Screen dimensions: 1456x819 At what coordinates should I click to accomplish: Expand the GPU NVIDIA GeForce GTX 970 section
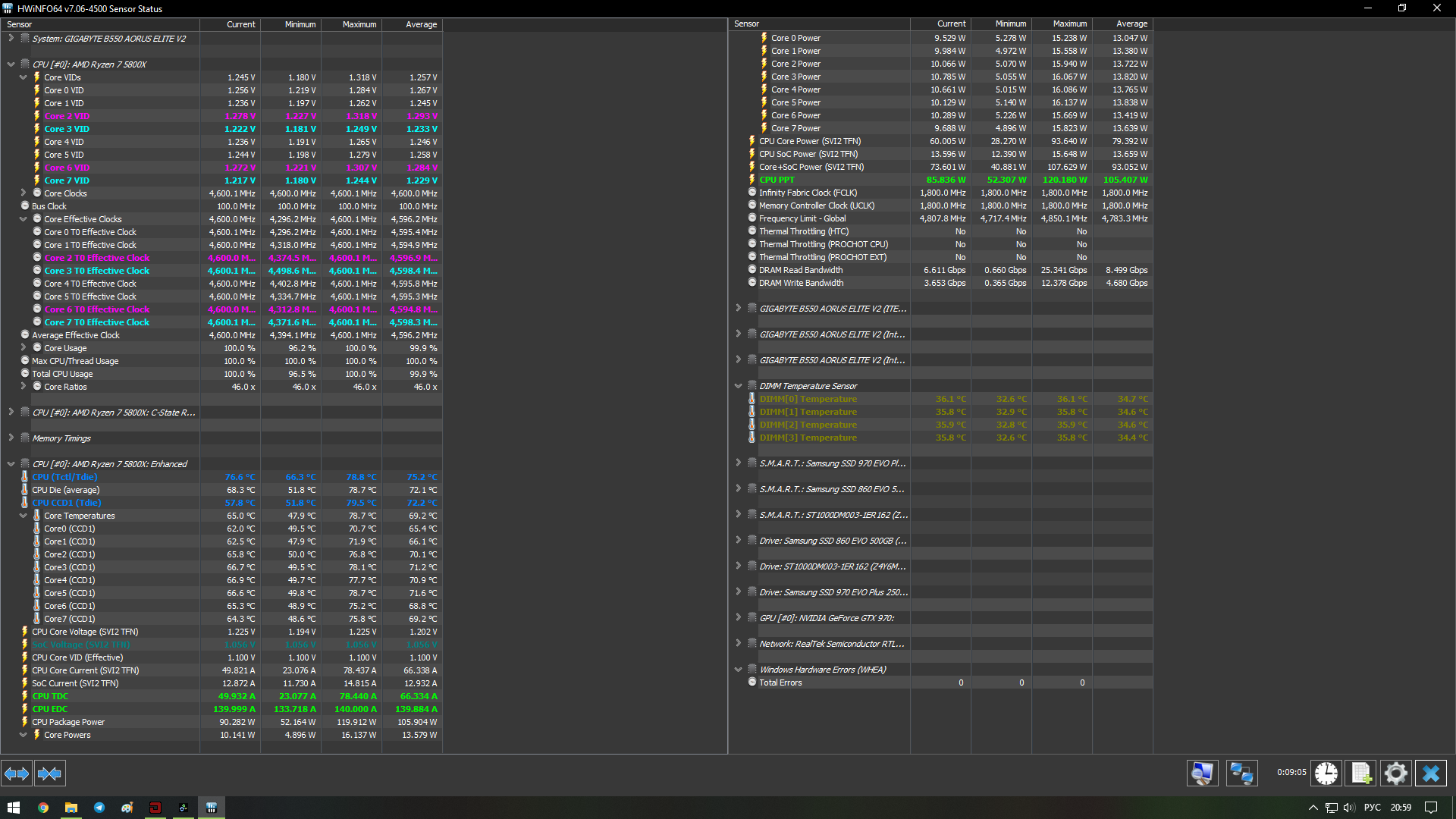pyautogui.click(x=738, y=618)
